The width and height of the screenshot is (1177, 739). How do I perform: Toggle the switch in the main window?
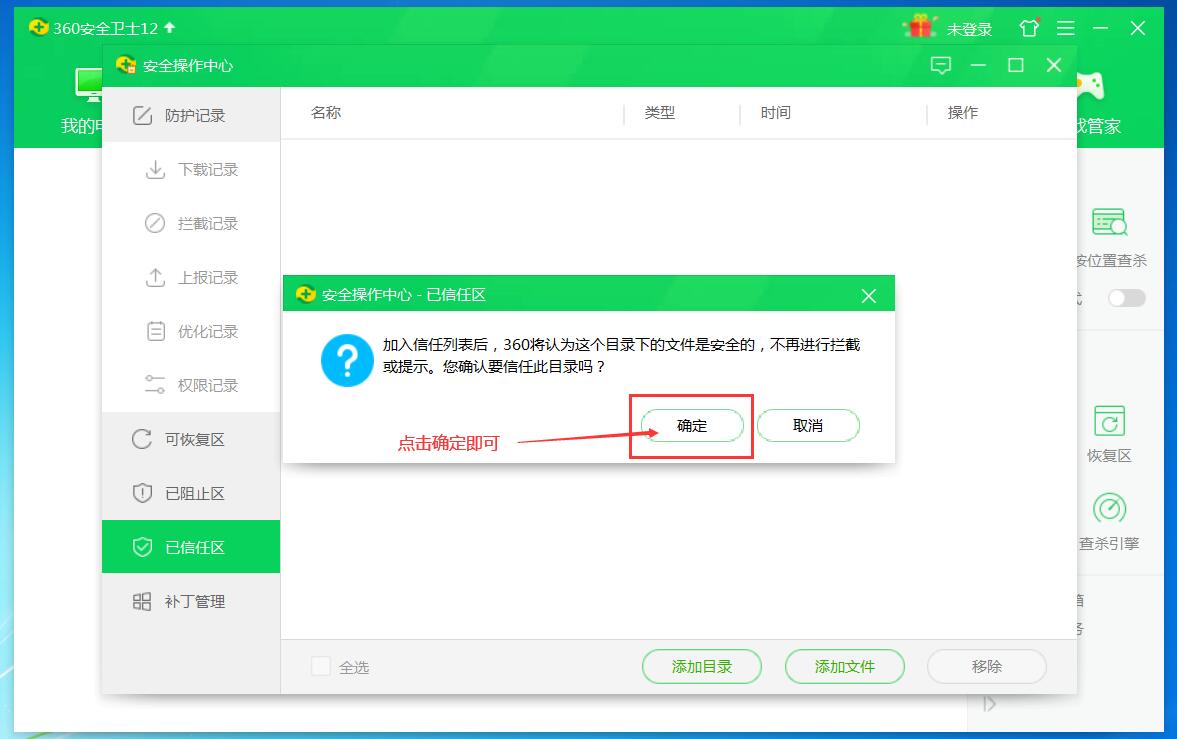(1127, 298)
